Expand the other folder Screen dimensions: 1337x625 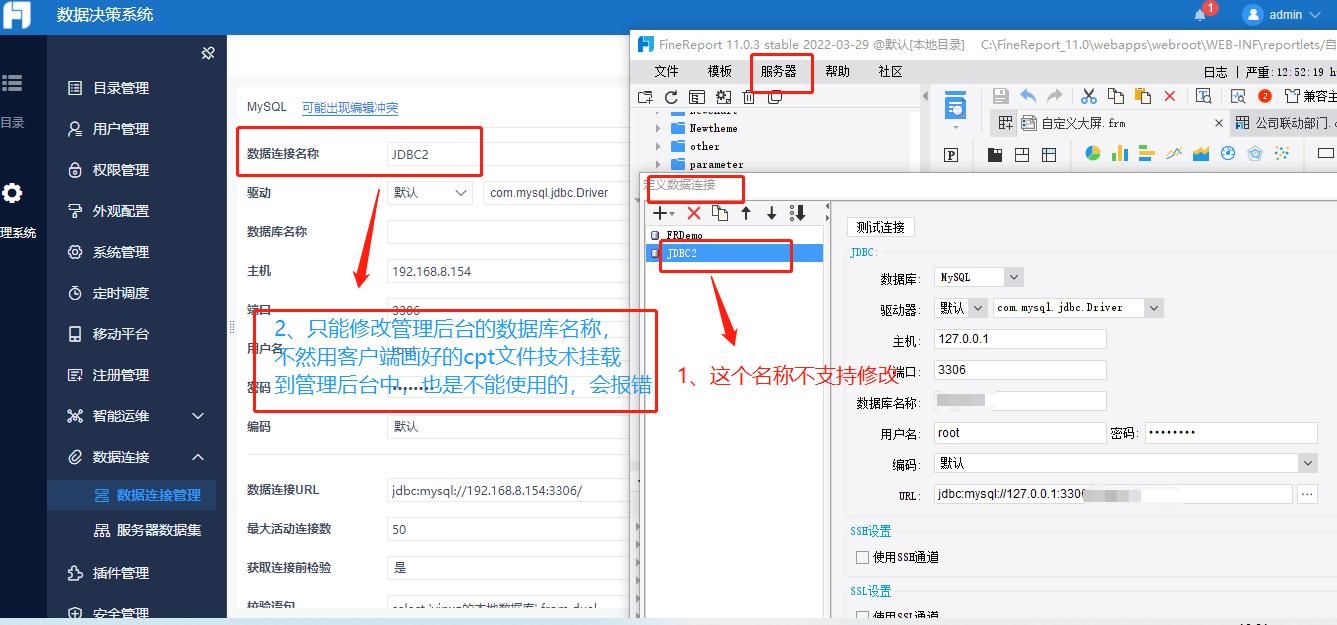[x=658, y=147]
